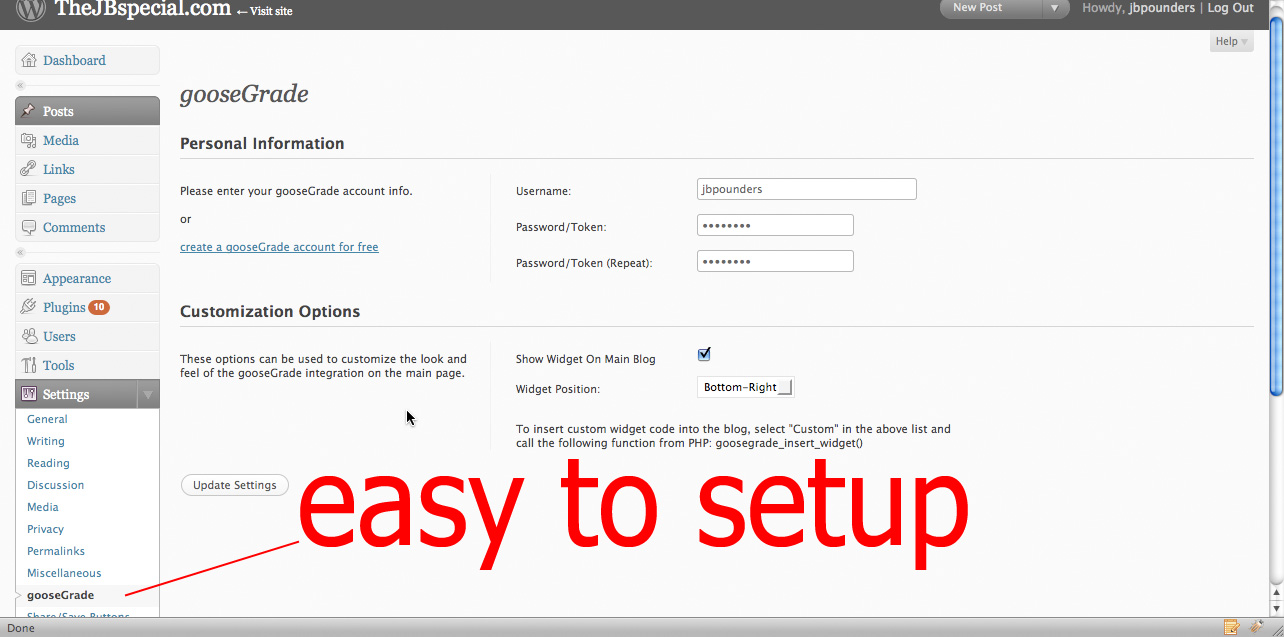1284x637 pixels.
Task: Open the New Post dropdown arrow
Action: tap(1055, 8)
